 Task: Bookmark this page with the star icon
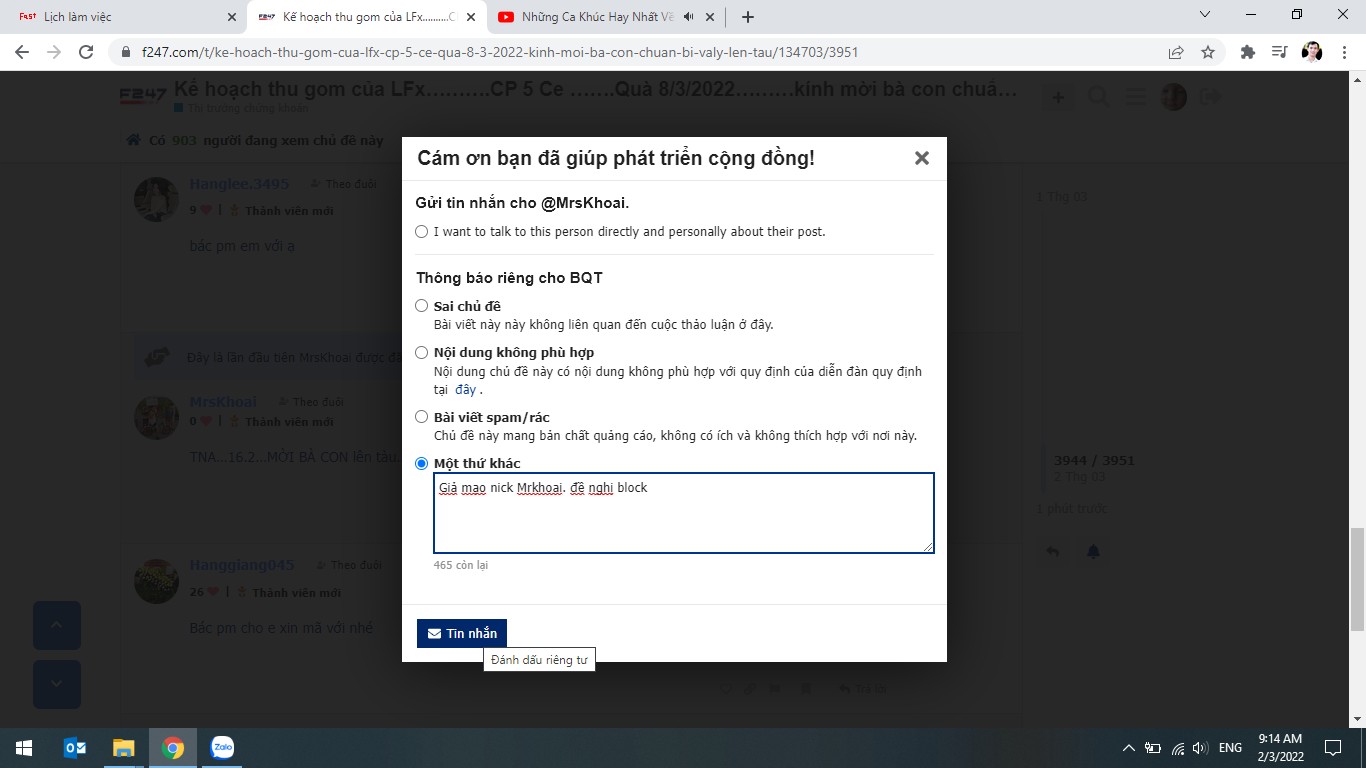[x=1208, y=52]
